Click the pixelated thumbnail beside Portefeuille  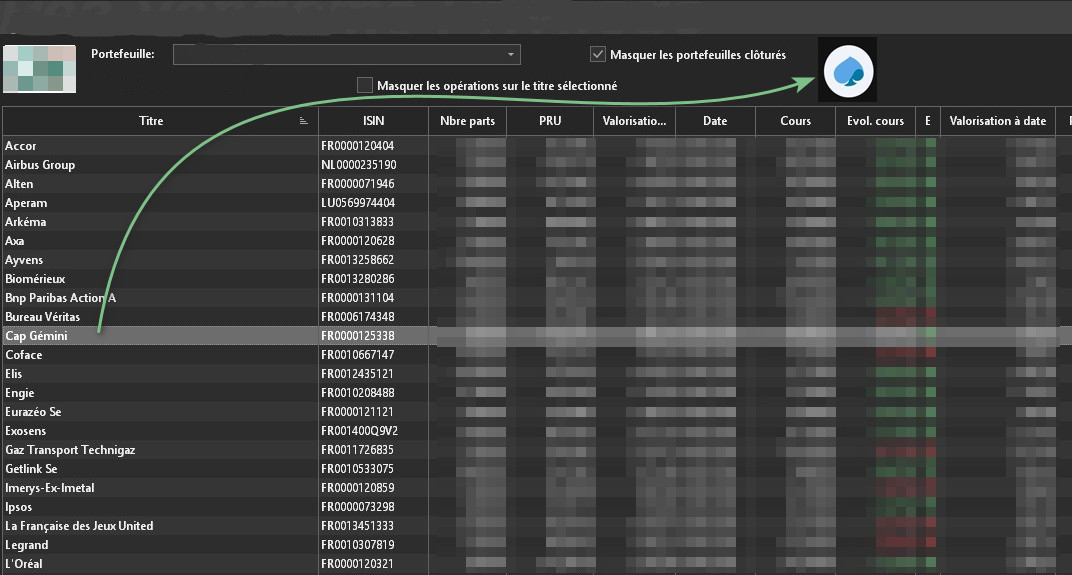tap(40, 68)
